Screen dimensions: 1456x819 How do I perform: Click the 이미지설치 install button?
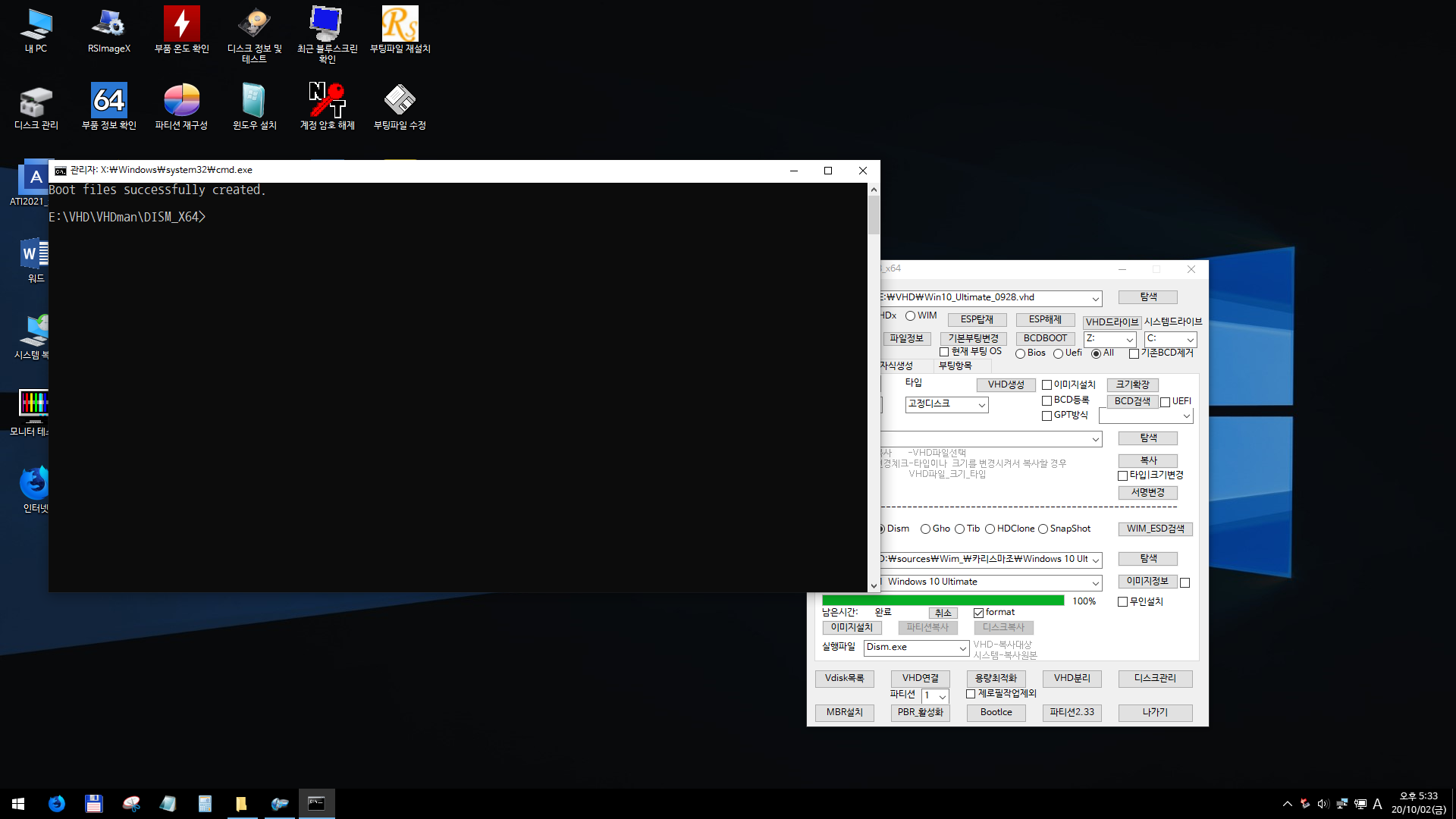coord(852,628)
